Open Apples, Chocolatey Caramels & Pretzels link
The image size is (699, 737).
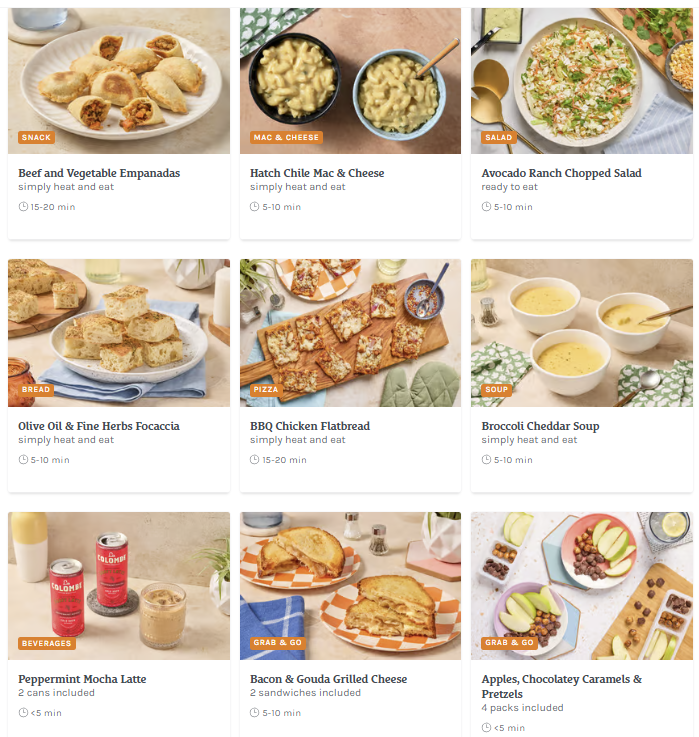[561, 686]
